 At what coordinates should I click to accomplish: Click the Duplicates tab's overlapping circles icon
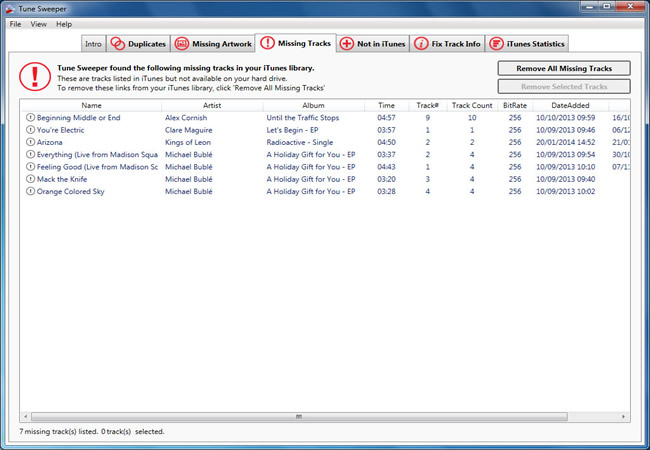[x=118, y=44]
